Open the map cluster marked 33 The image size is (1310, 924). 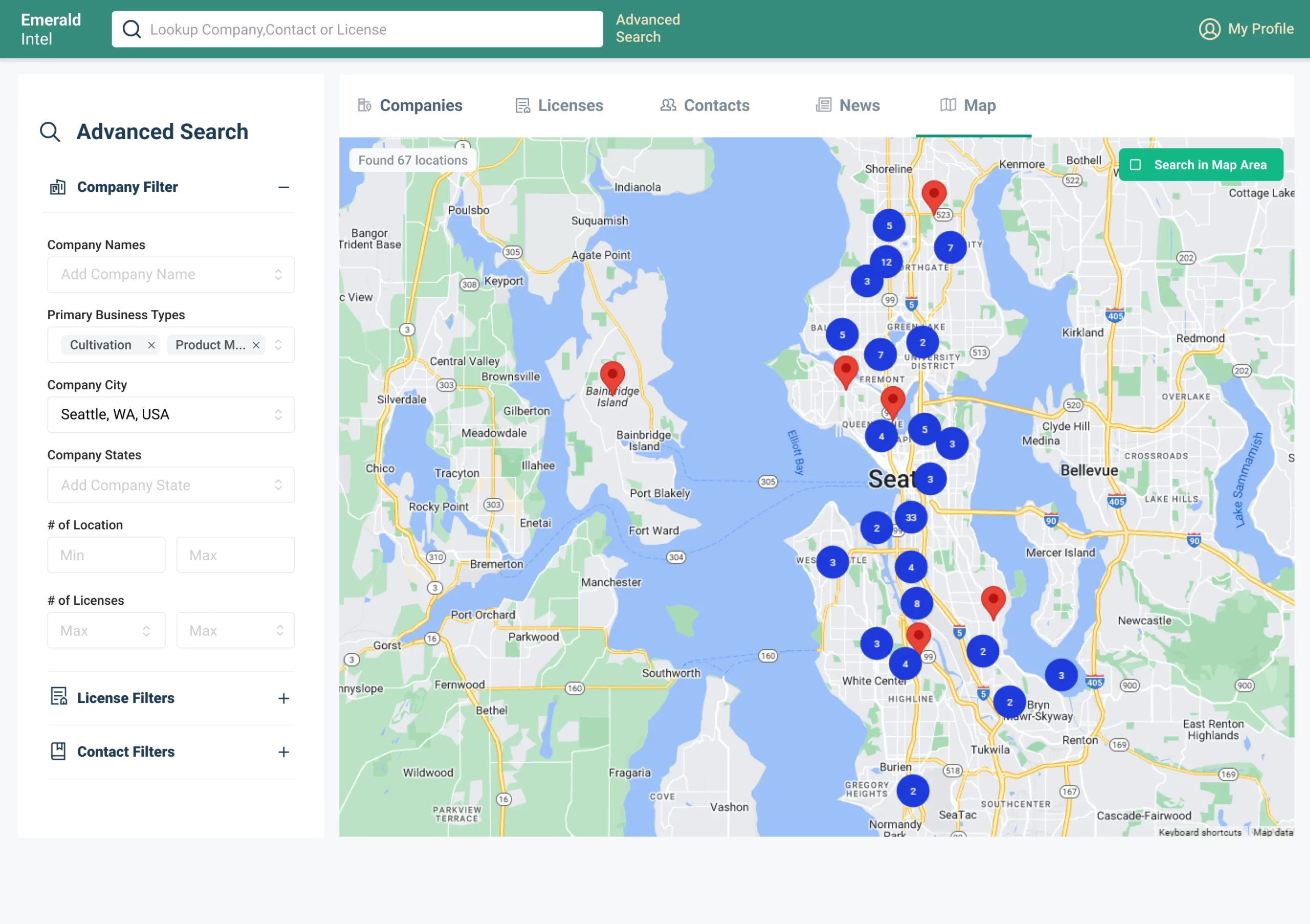click(911, 517)
